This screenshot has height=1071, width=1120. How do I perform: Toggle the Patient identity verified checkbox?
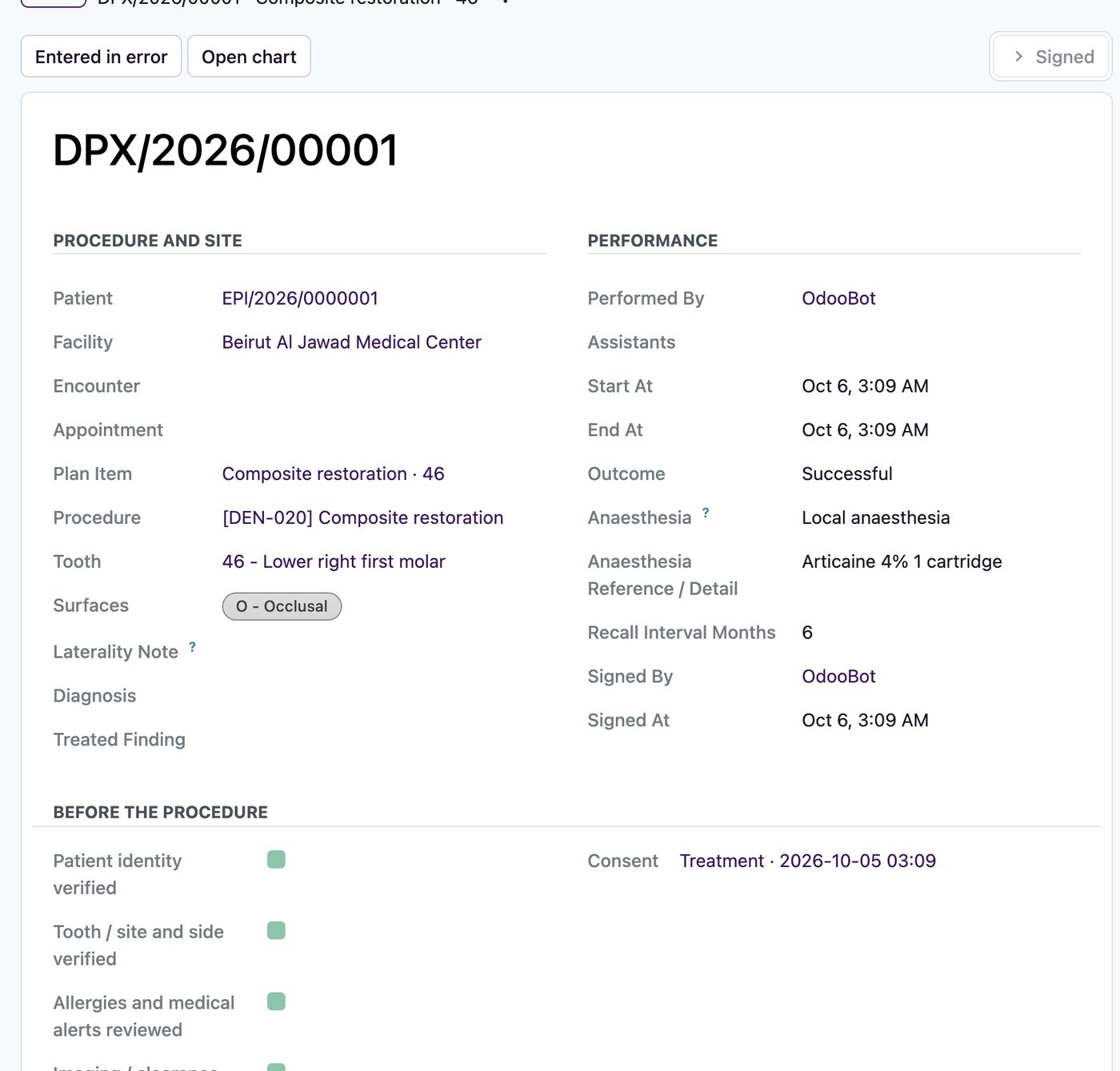point(276,860)
